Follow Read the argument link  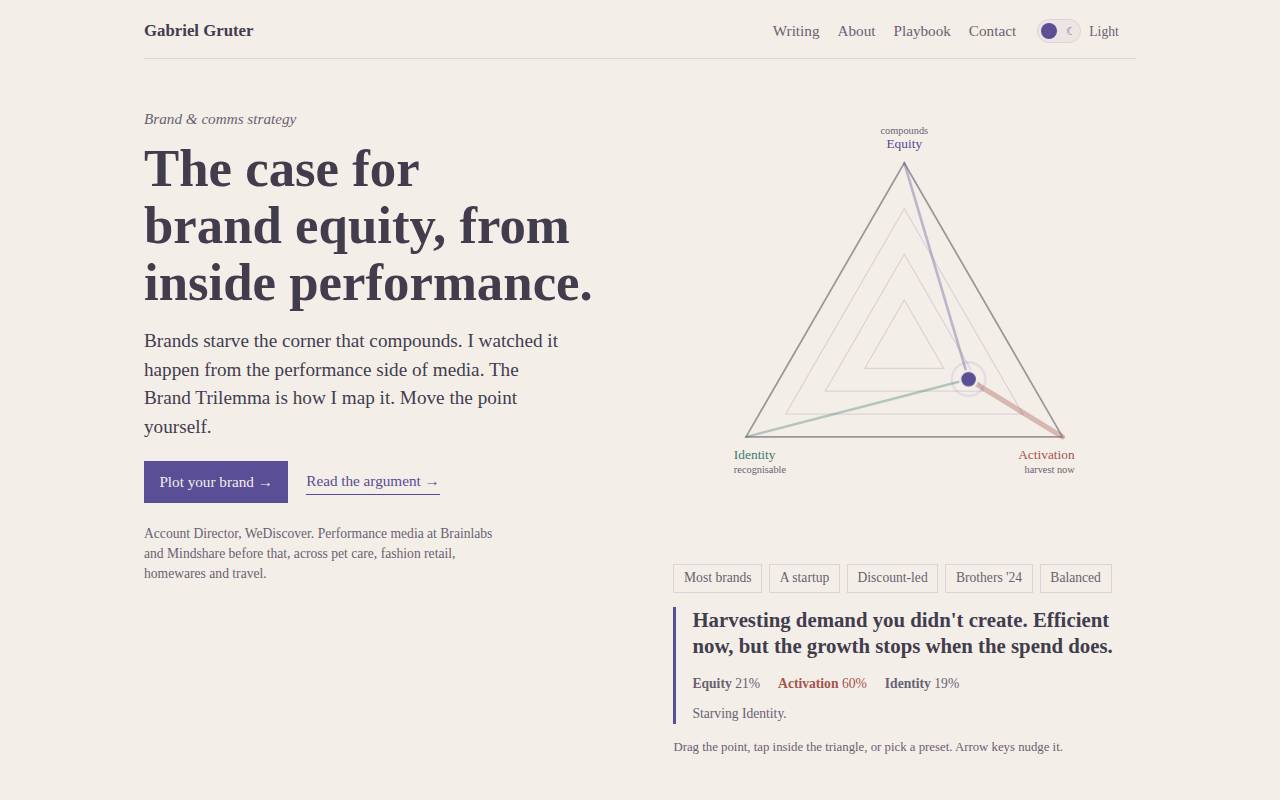coord(372,482)
